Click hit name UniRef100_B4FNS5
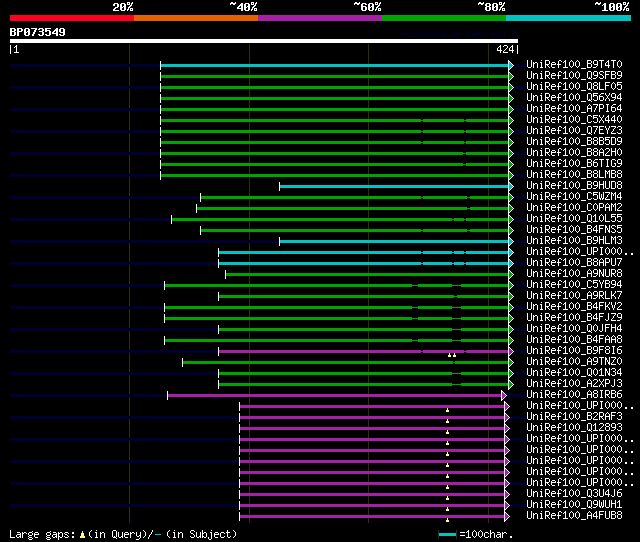This screenshot has width=640, height=542. pyautogui.click(x=574, y=230)
